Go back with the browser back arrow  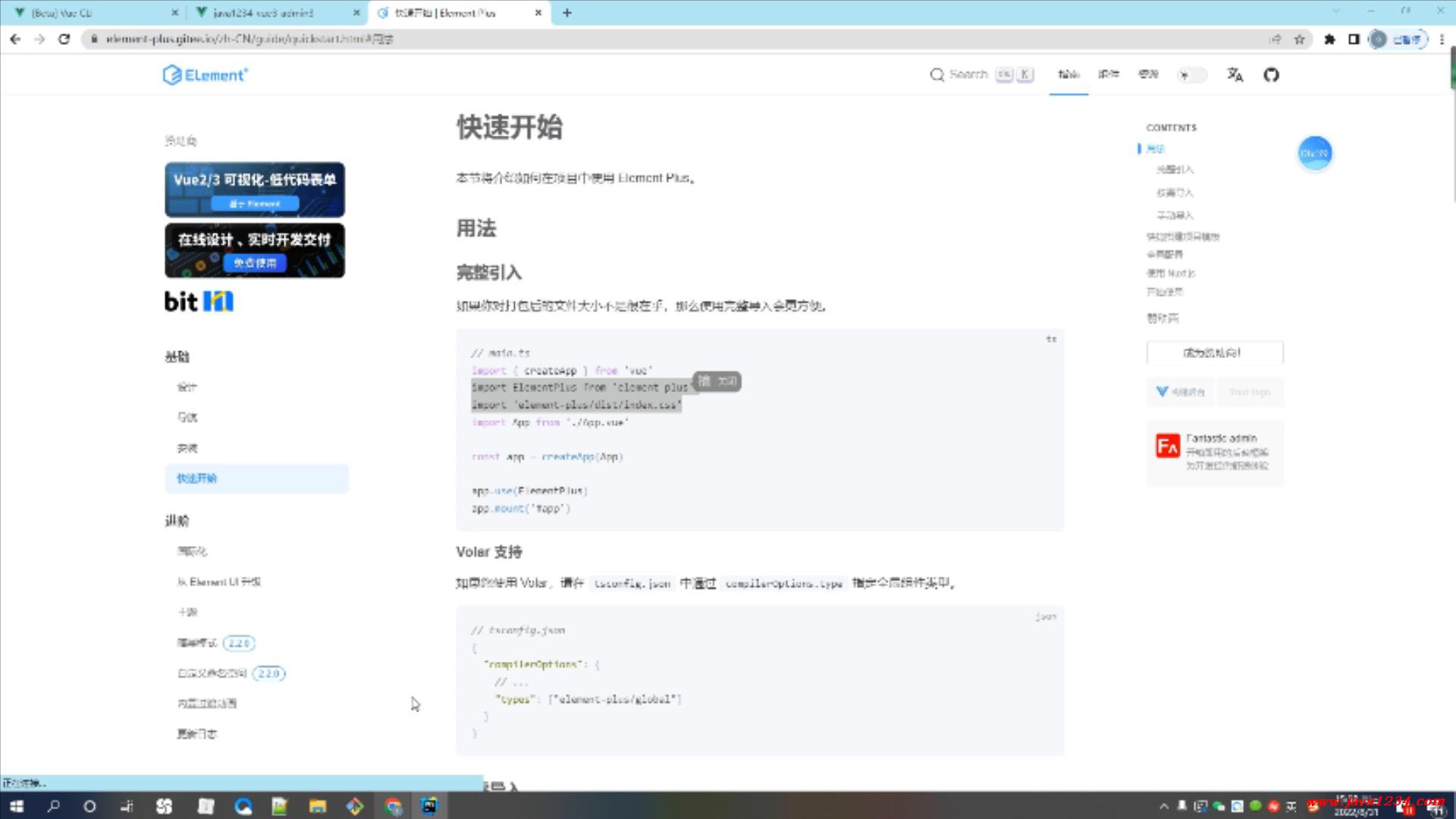tap(15, 39)
